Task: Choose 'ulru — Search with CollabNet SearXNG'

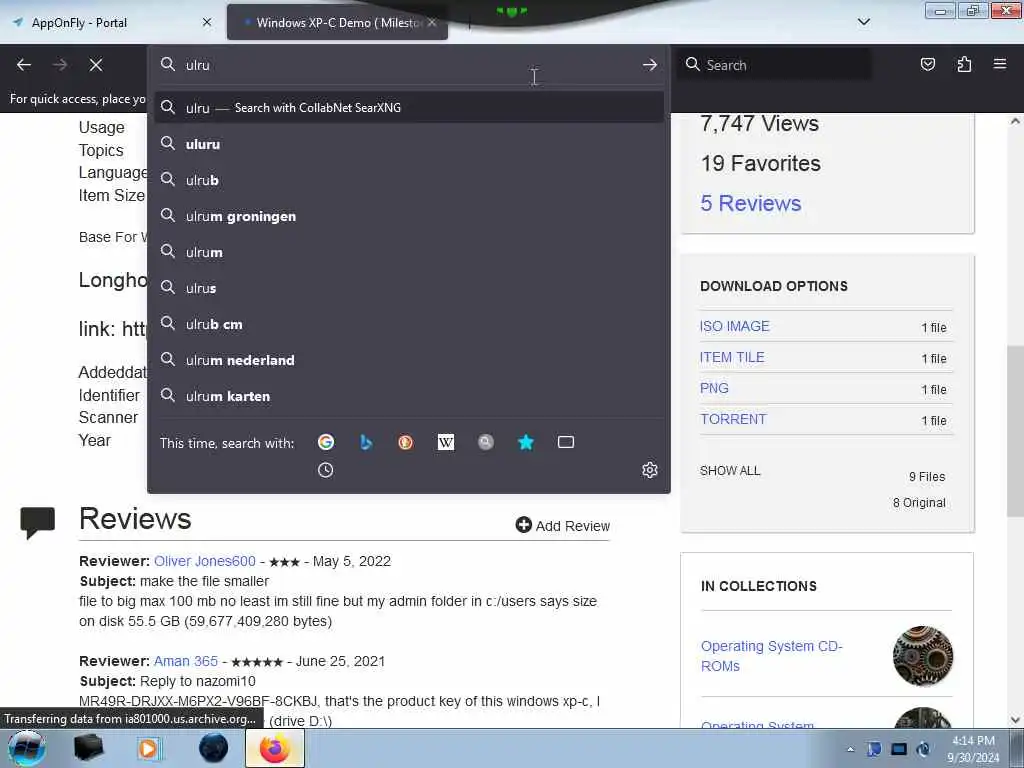Action: point(409,107)
